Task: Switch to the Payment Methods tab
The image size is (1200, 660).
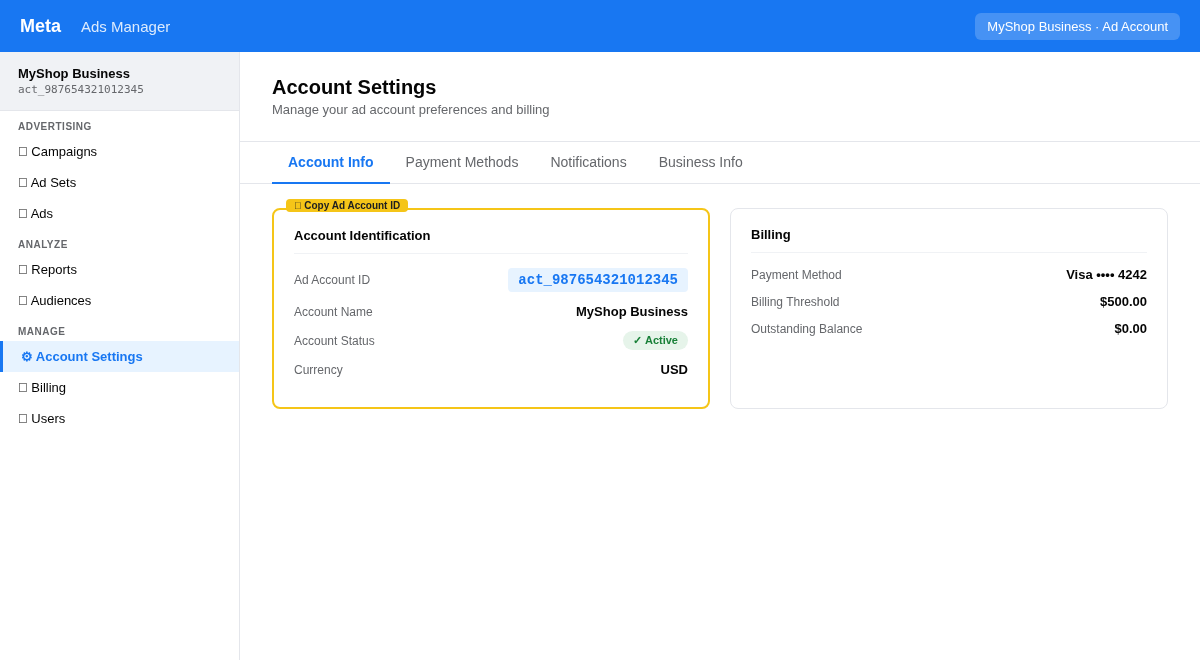Action: (462, 162)
